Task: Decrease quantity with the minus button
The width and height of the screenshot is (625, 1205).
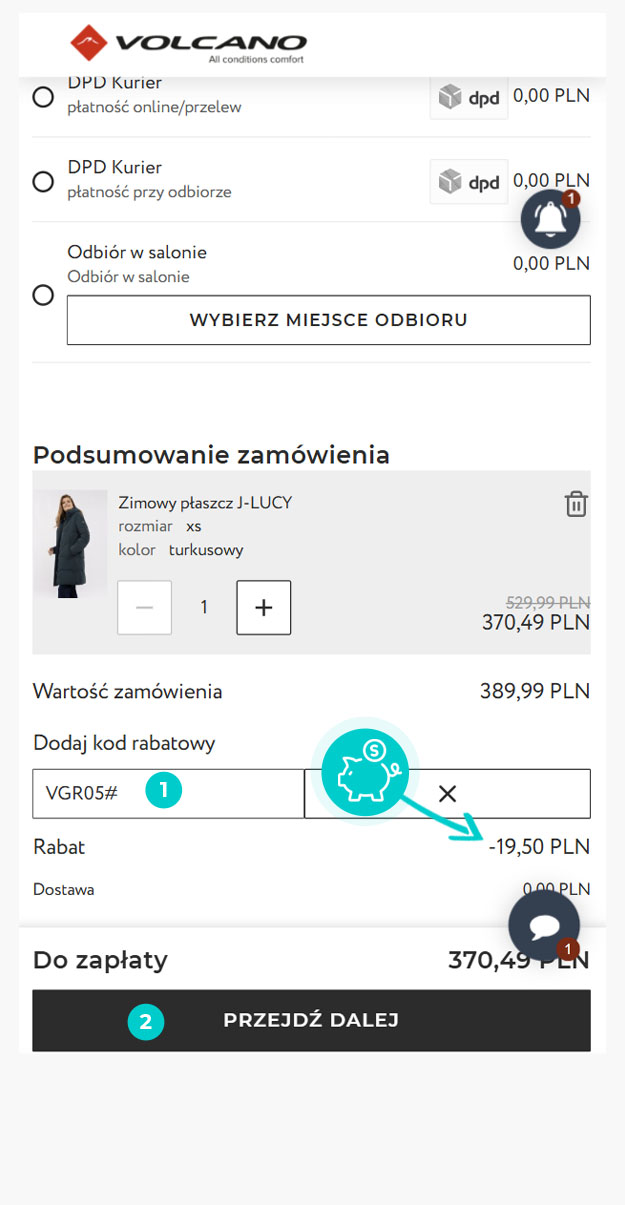Action: click(x=145, y=607)
